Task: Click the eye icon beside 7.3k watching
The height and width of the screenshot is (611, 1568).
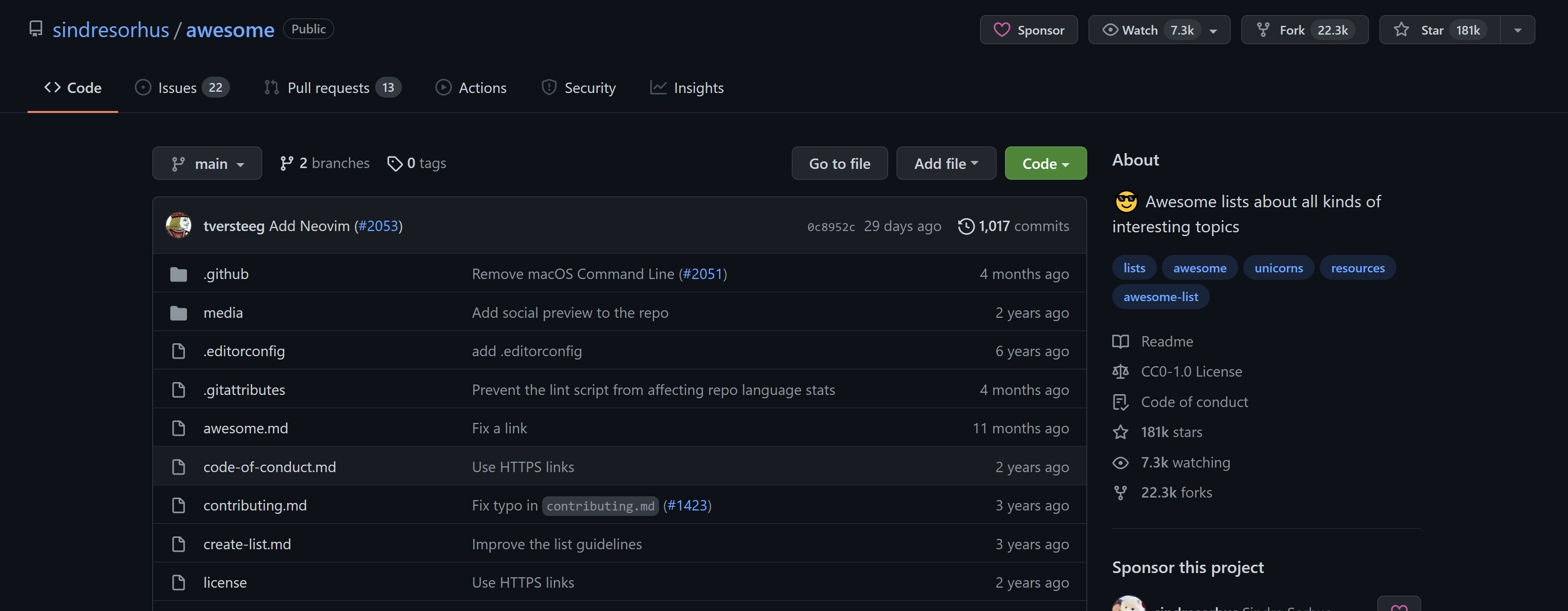Action: click(x=1120, y=463)
